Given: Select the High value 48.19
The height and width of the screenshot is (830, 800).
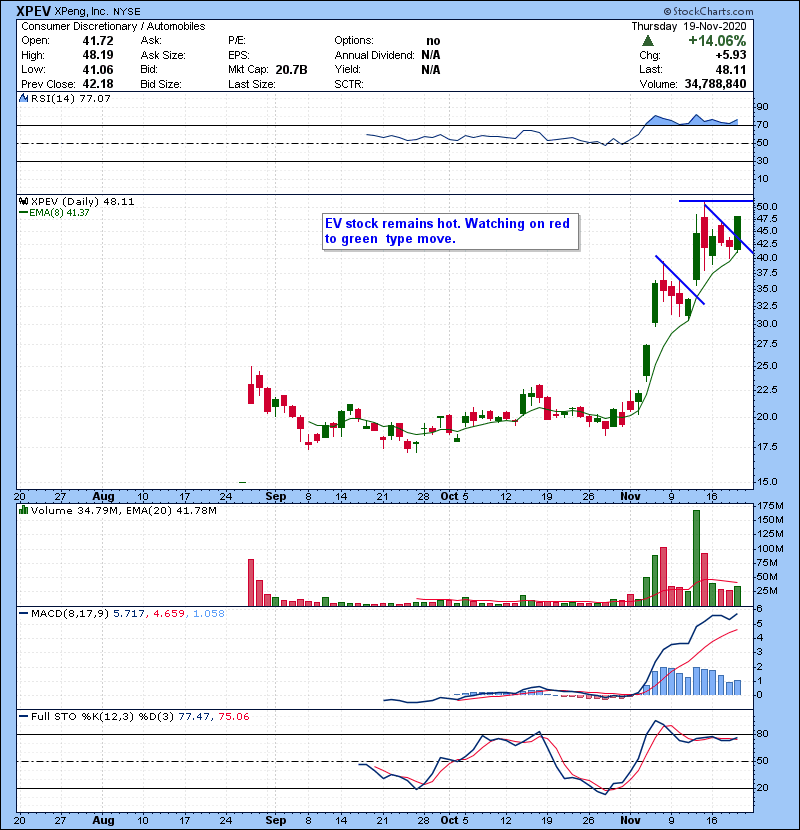Looking at the screenshot, I should [98, 55].
